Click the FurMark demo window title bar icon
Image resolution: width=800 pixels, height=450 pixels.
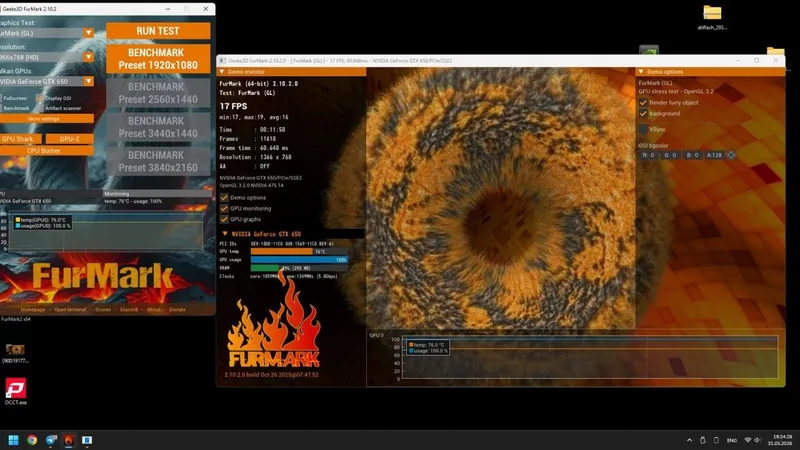[x=223, y=61]
